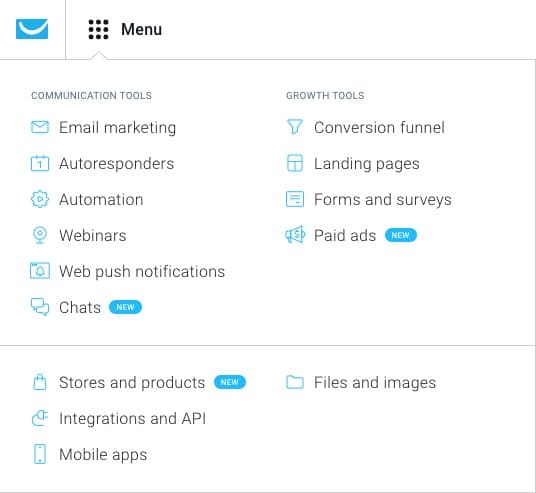Click the Integrations and API plug icon
Image resolution: width=536 pixels, height=493 pixels.
(40, 418)
